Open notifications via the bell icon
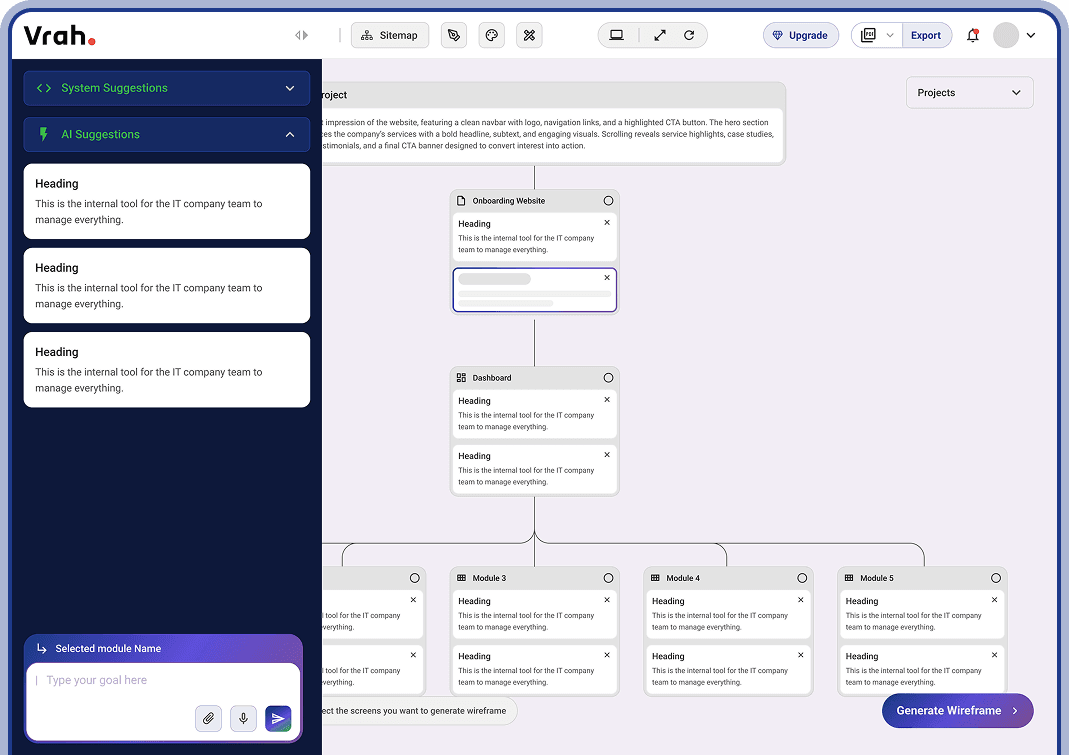Screen dimensions: 1069x755 972,34
